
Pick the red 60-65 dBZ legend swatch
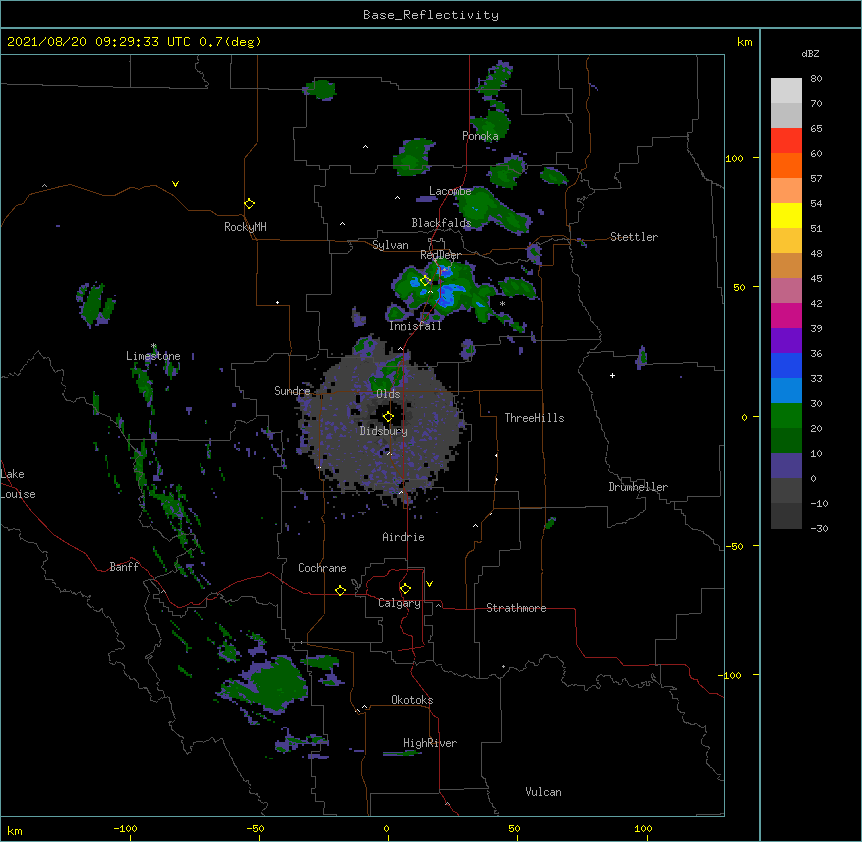[786, 141]
